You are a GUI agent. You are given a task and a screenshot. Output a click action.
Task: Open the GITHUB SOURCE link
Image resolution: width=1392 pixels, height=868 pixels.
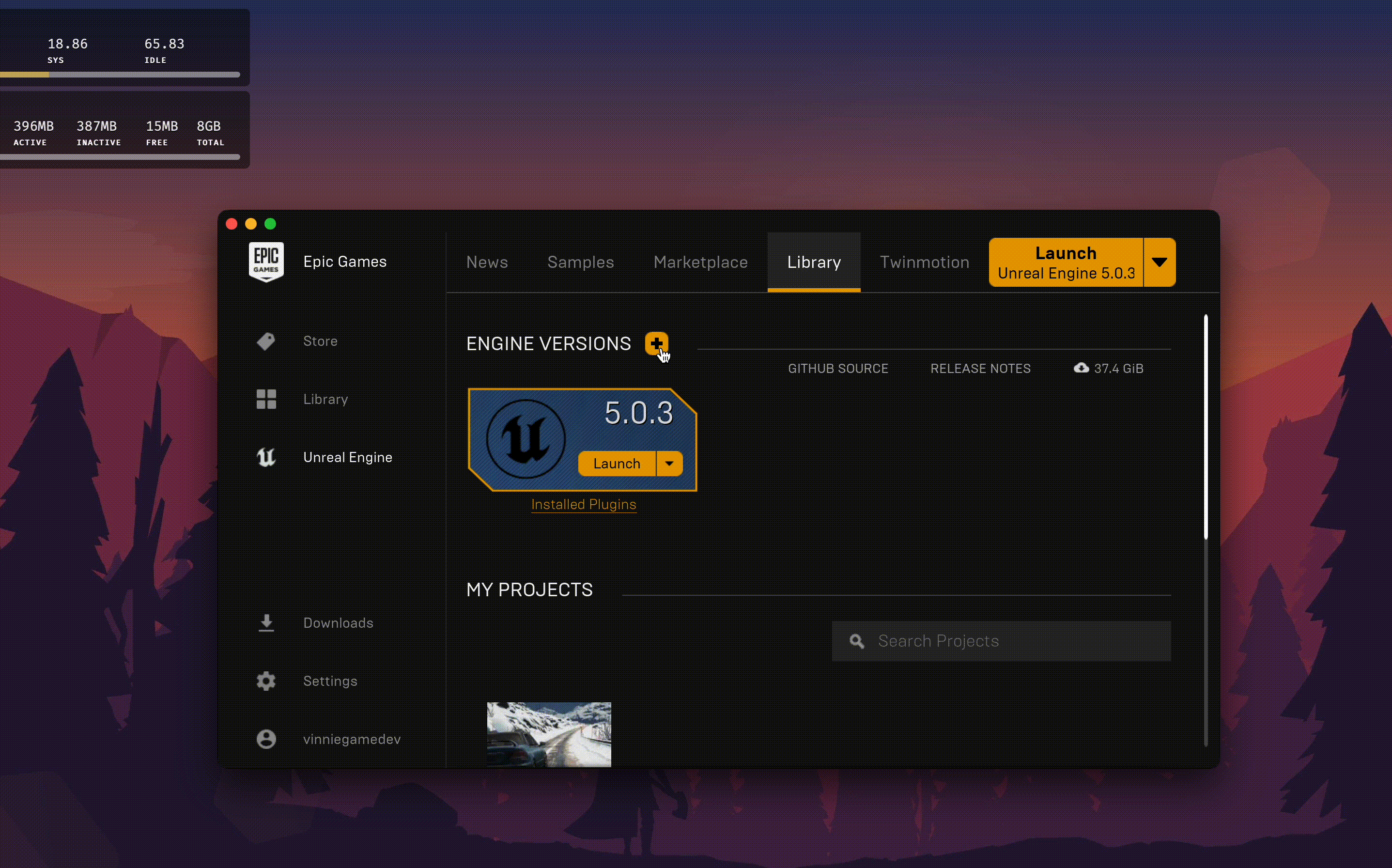point(837,369)
